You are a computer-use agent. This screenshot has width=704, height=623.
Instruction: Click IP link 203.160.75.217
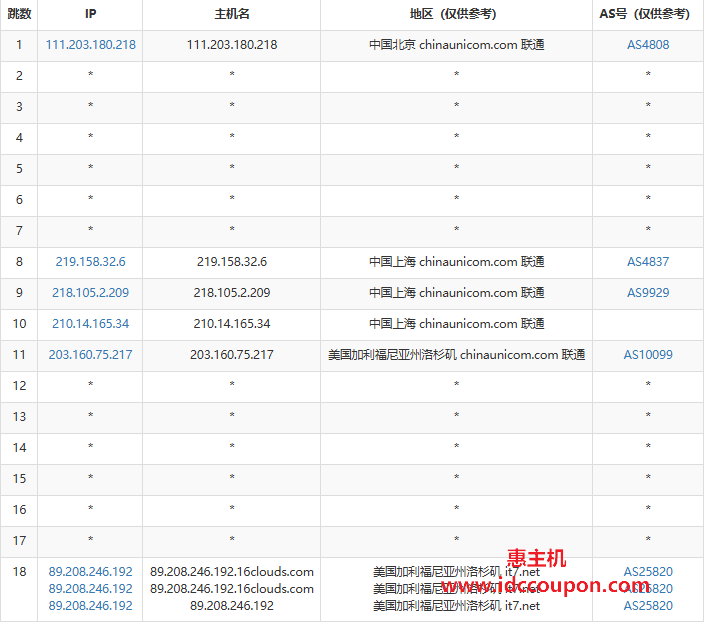coord(90,355)
